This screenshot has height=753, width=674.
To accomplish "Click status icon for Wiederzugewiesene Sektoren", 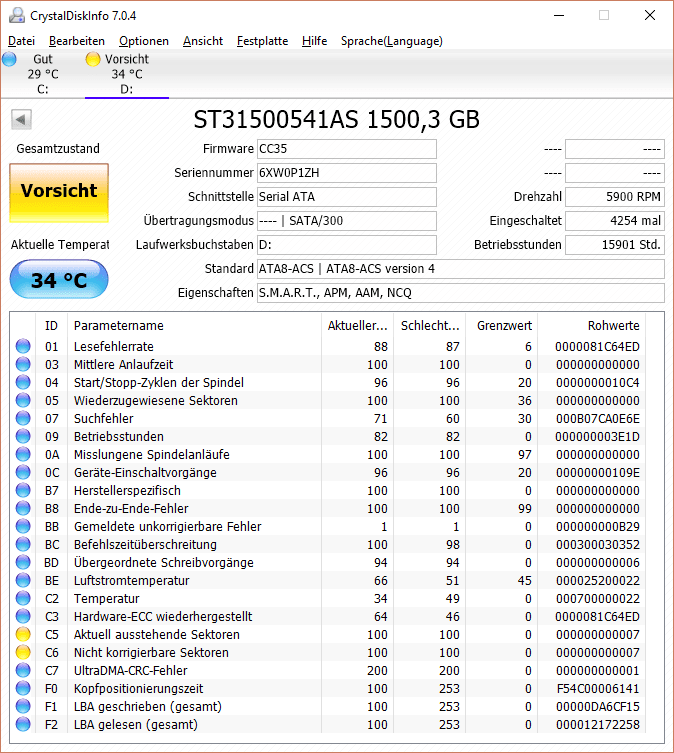I will (x=23, y=401).
